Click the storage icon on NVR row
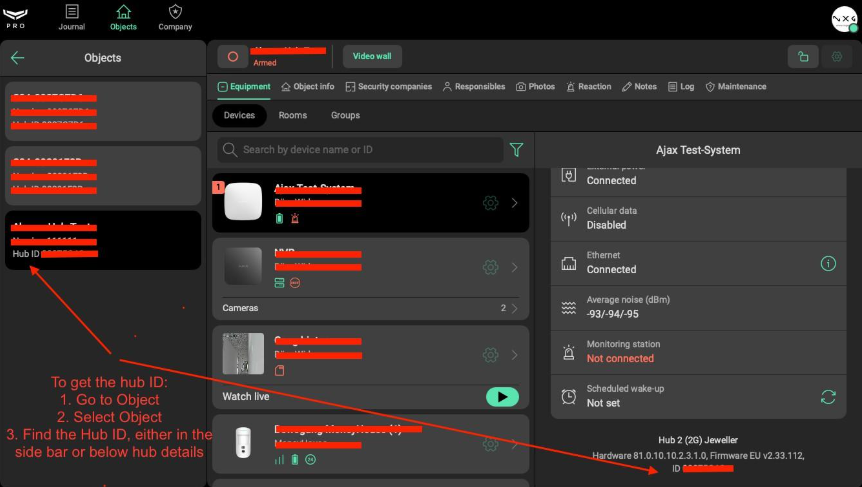The image size is (862, 487). coord(279,283)
